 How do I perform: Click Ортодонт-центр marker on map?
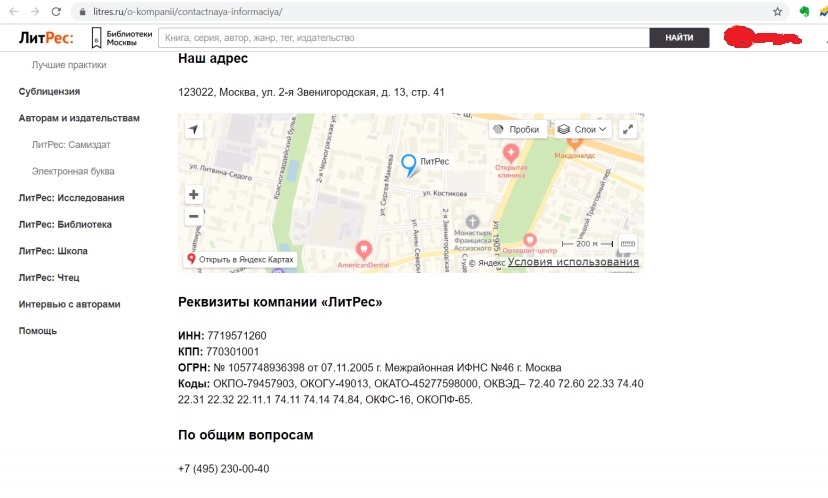point(530,240)
